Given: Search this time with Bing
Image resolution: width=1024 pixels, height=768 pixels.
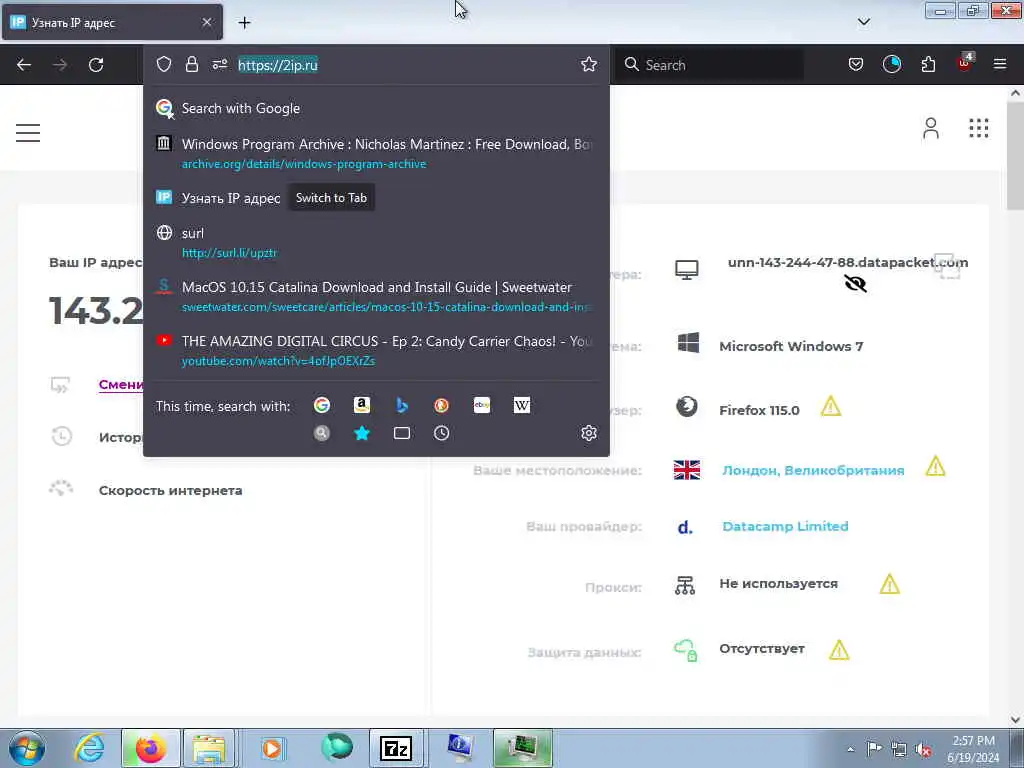Looking at the screenshot, I should click(402, 406).
